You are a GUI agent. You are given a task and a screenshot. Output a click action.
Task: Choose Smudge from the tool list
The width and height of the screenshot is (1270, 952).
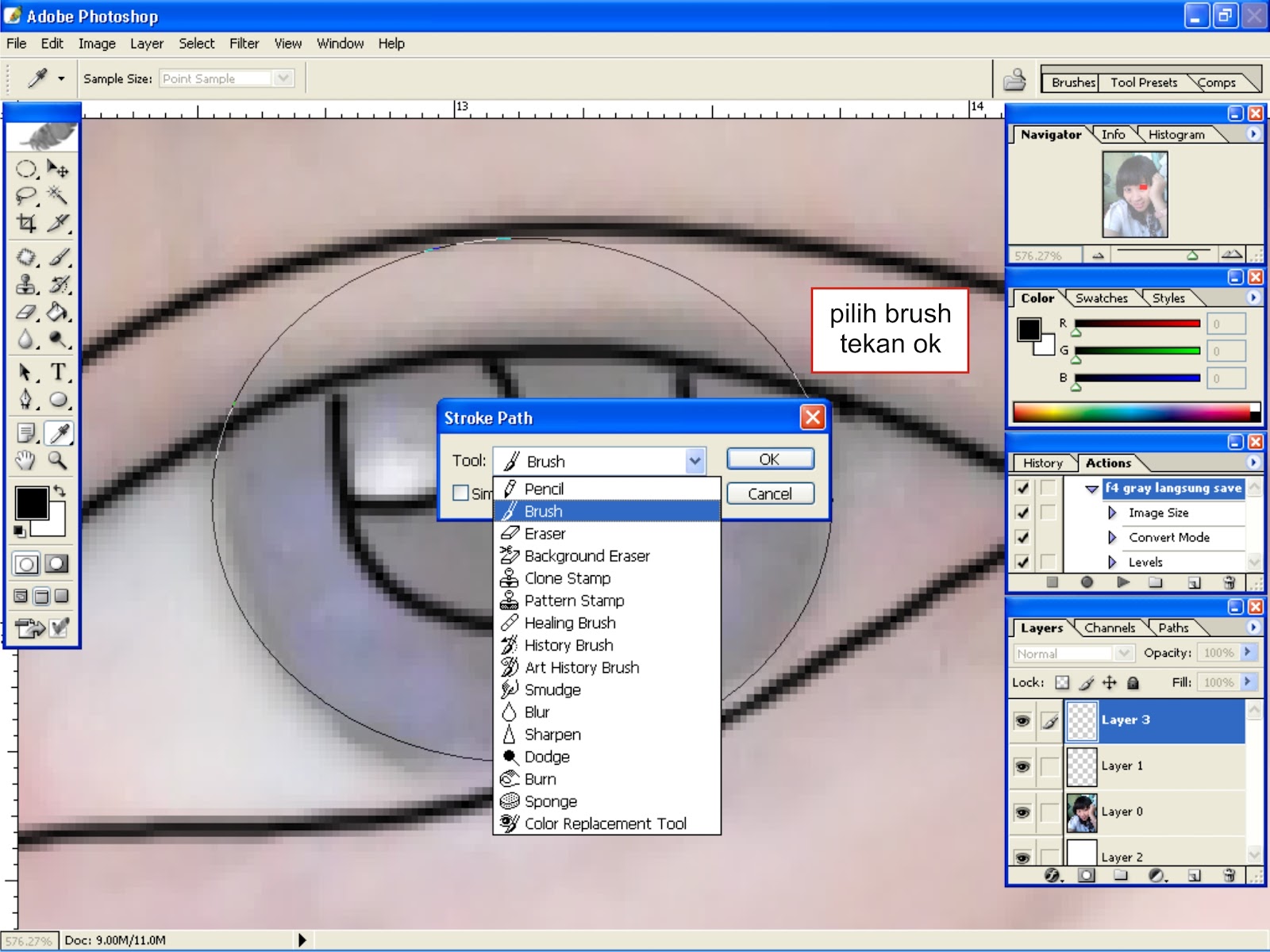click(606, 689)
